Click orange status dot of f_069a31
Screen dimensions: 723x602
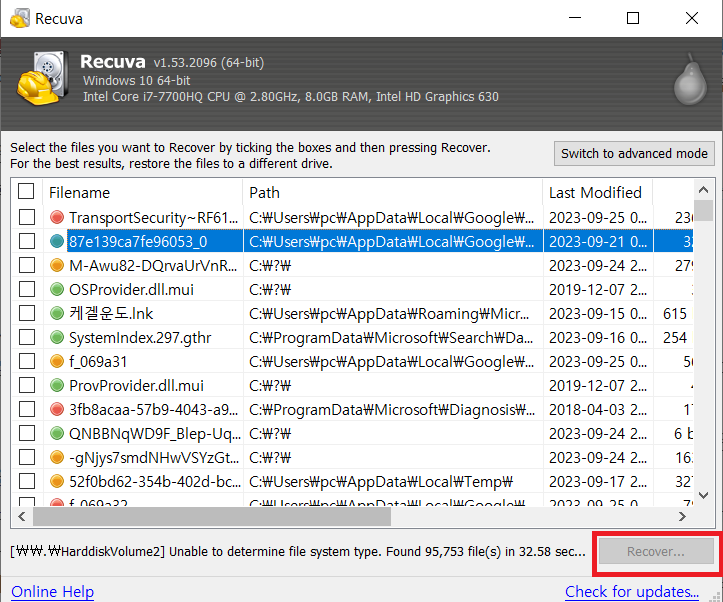point(57,361)
